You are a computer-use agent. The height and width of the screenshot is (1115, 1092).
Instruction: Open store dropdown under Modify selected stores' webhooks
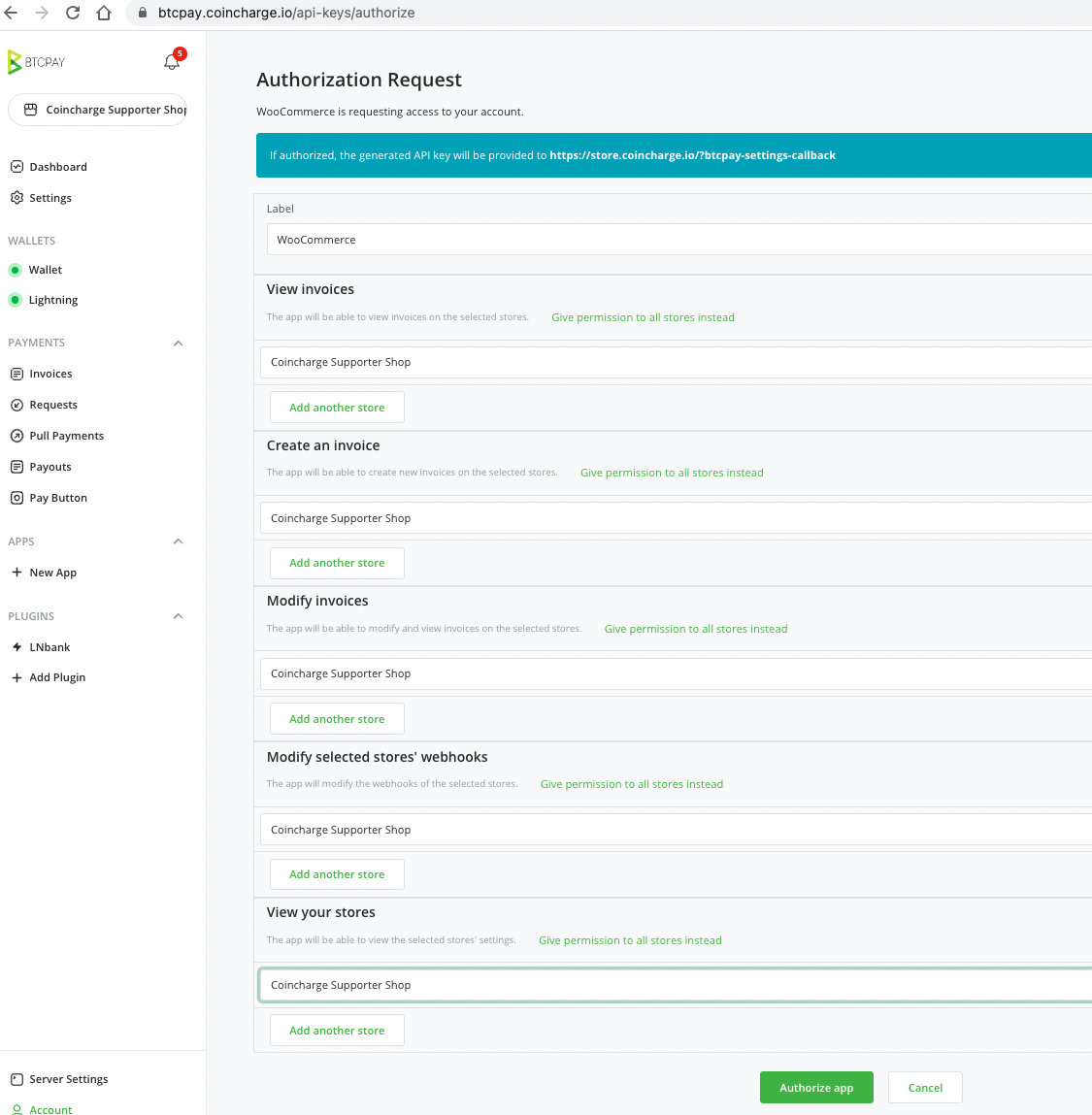click(x=676, y=830)
